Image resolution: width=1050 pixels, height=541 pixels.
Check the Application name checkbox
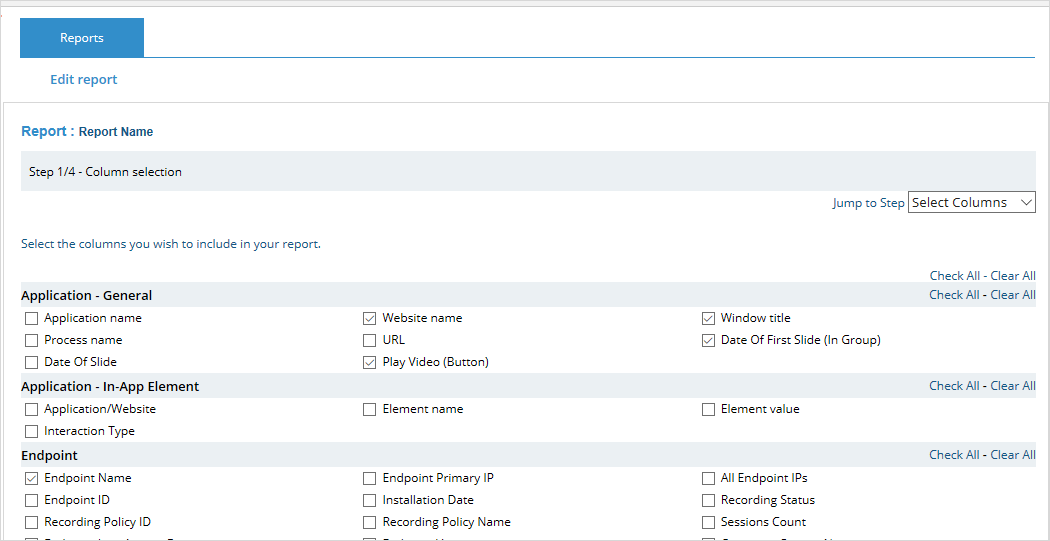32,318
